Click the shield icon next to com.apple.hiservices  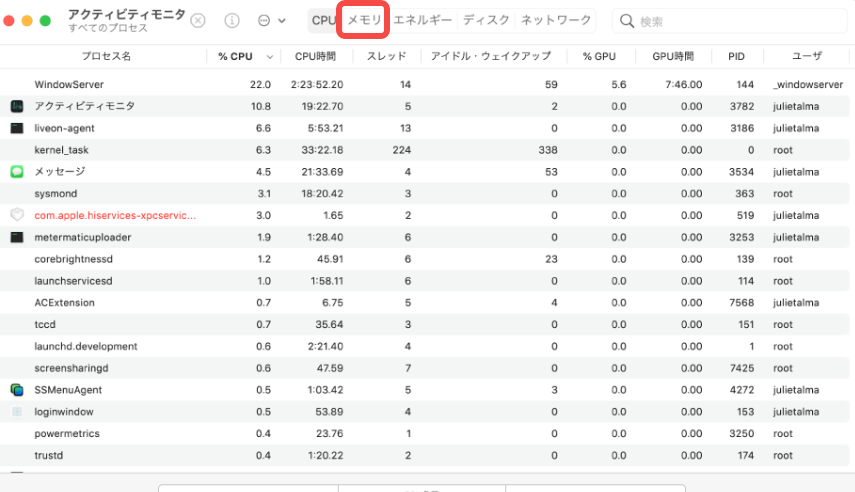point(17,215)
